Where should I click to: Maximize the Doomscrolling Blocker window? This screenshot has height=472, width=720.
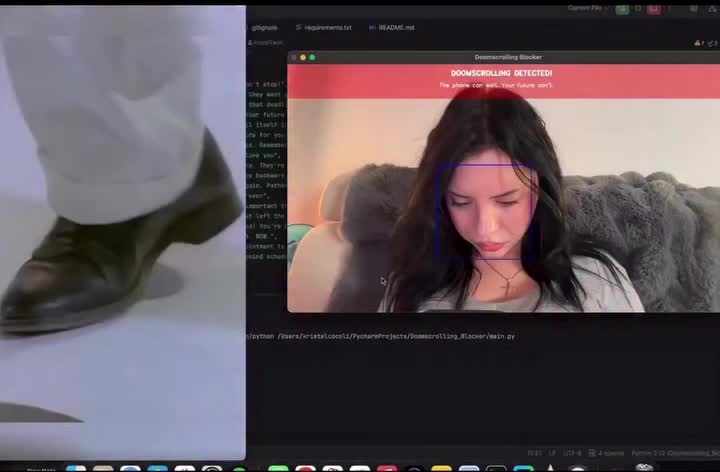(312, 58)
